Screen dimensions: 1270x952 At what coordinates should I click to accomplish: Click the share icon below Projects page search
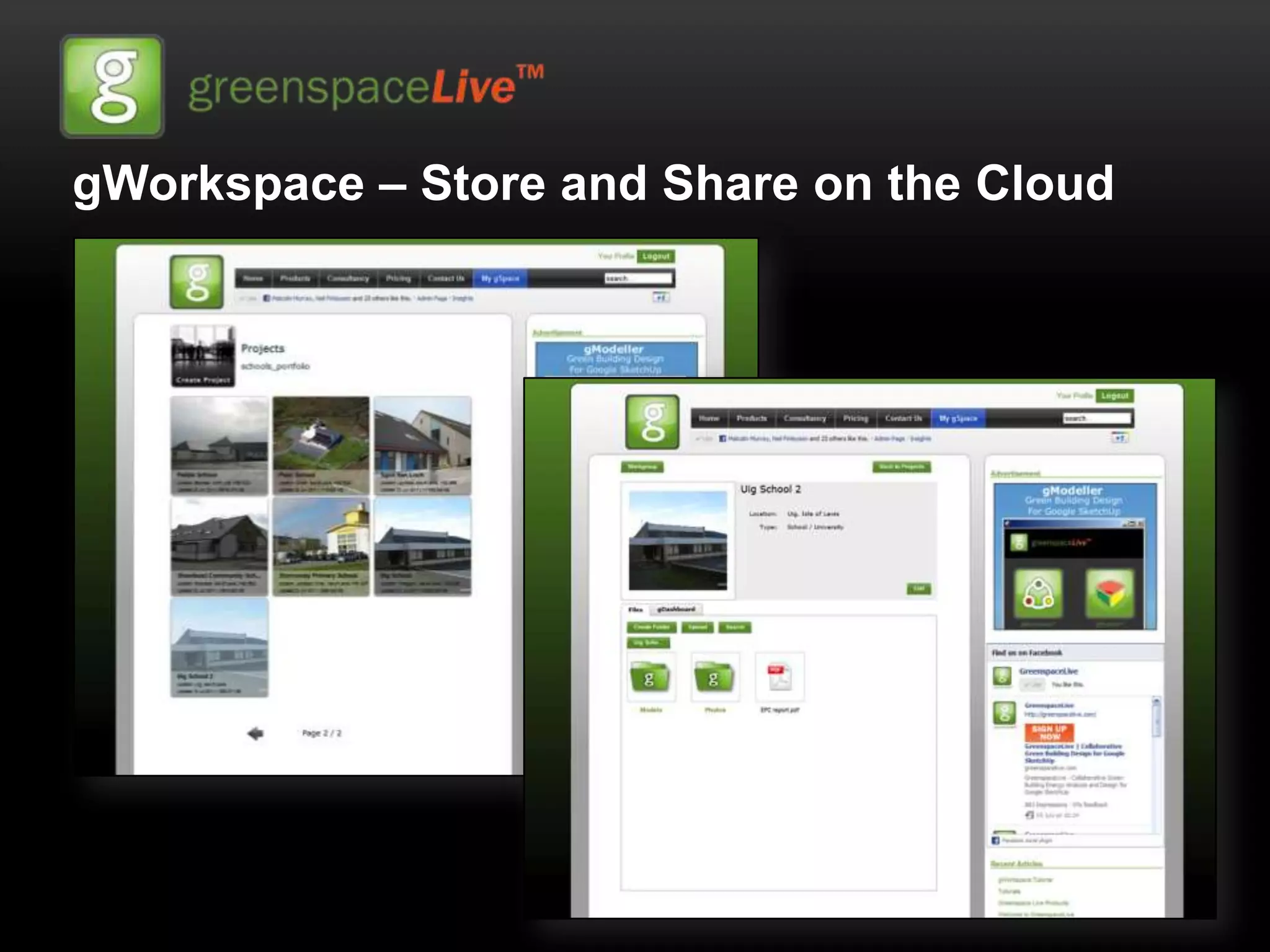[660, 297]
